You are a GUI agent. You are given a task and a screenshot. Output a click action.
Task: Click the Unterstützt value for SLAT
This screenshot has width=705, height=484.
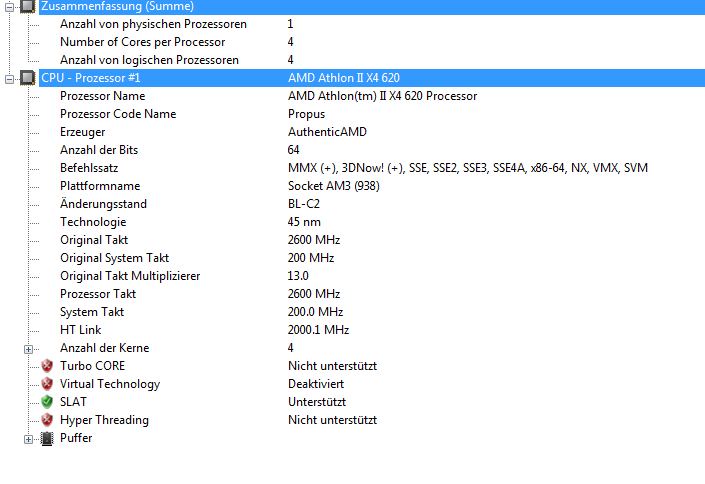317,402
